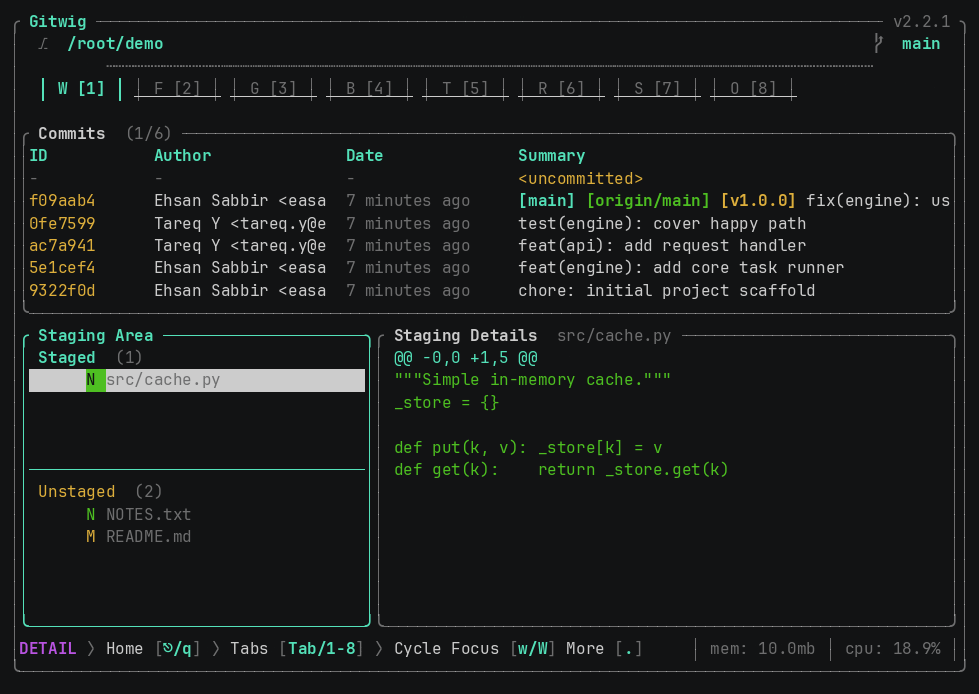Click the [v1.0.0] version tag
The height and width of the screenshot is (694, 979).
758,201
